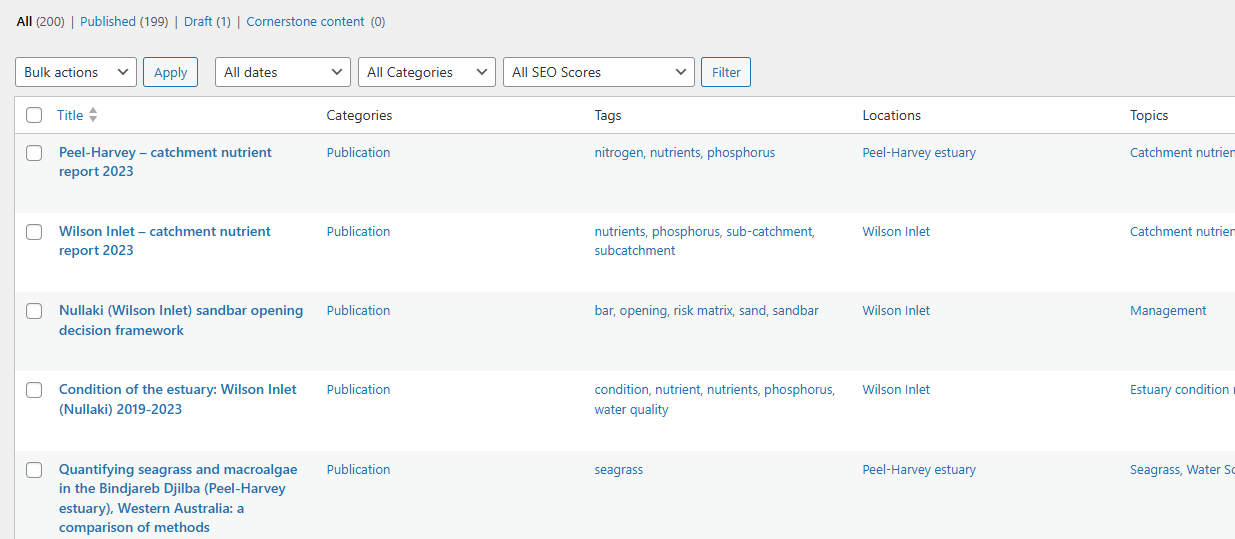The image size is (1235, 539).
Task: Filter by the nitrogen tag
Action: point(619,153)
